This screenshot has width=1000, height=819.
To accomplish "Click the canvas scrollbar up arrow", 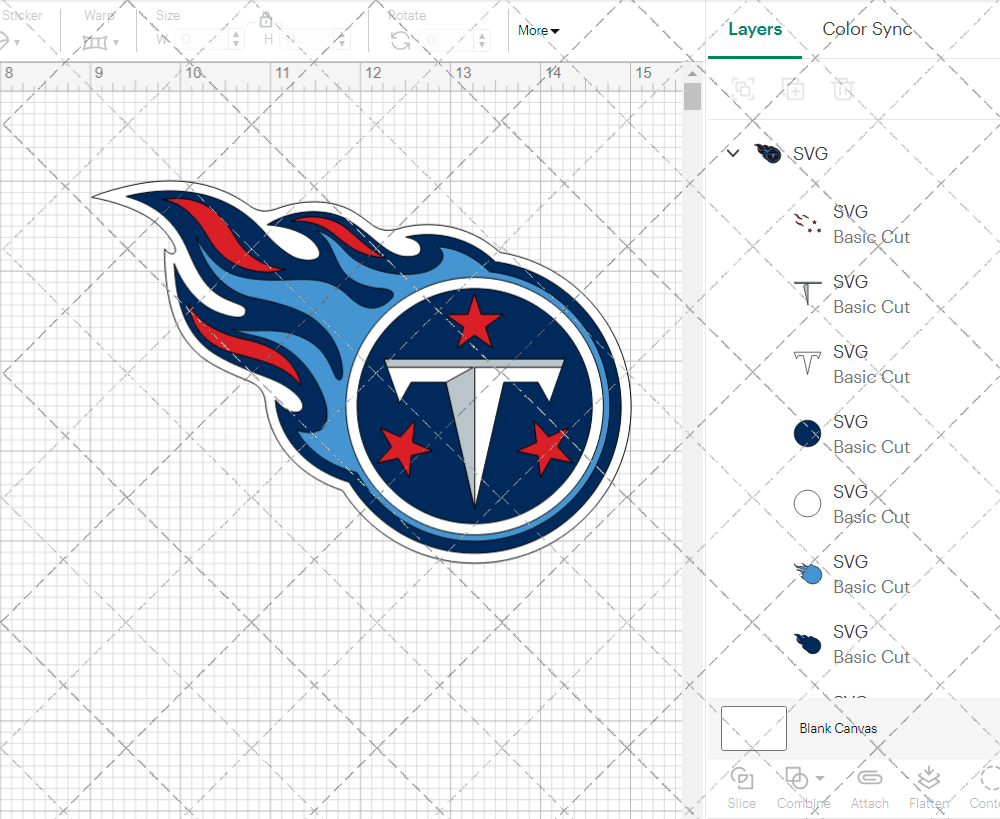I will tap(692, 74).
